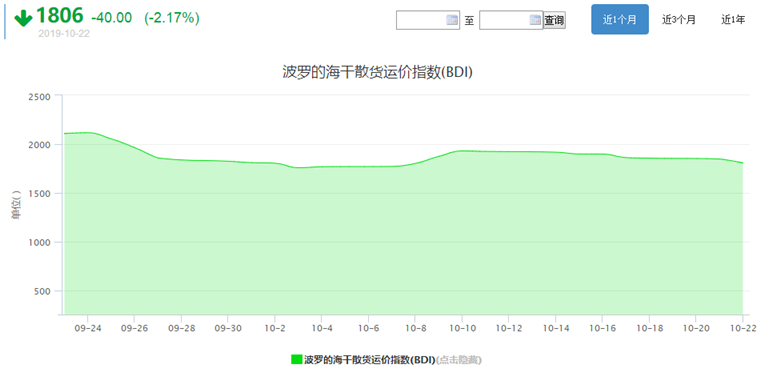Click the y-axis unit label 单位()

pyautogui.click(x=16, y=205)
